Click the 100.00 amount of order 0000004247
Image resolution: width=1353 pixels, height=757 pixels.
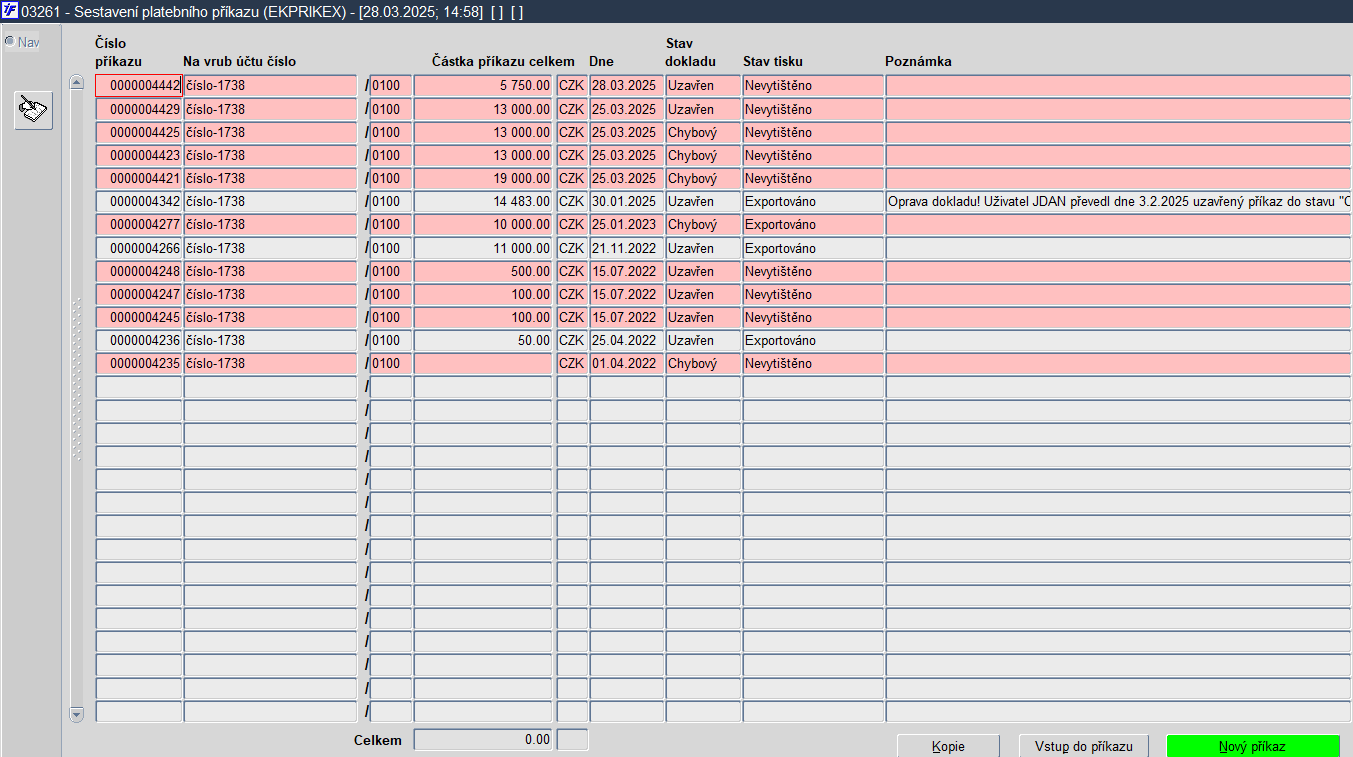pyautogui.click(x=483, y=294)
